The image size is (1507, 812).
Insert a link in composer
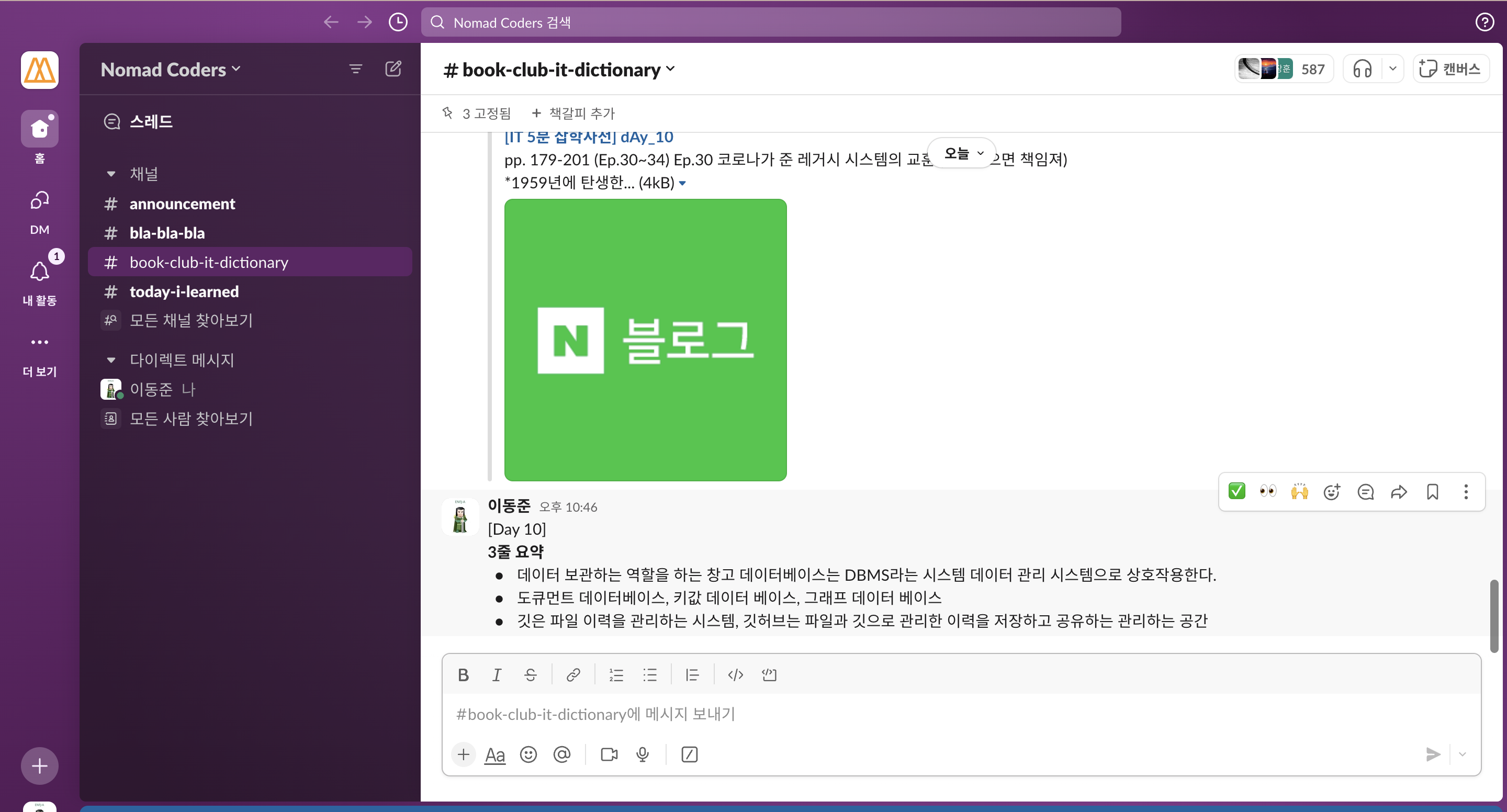(573, 675)
